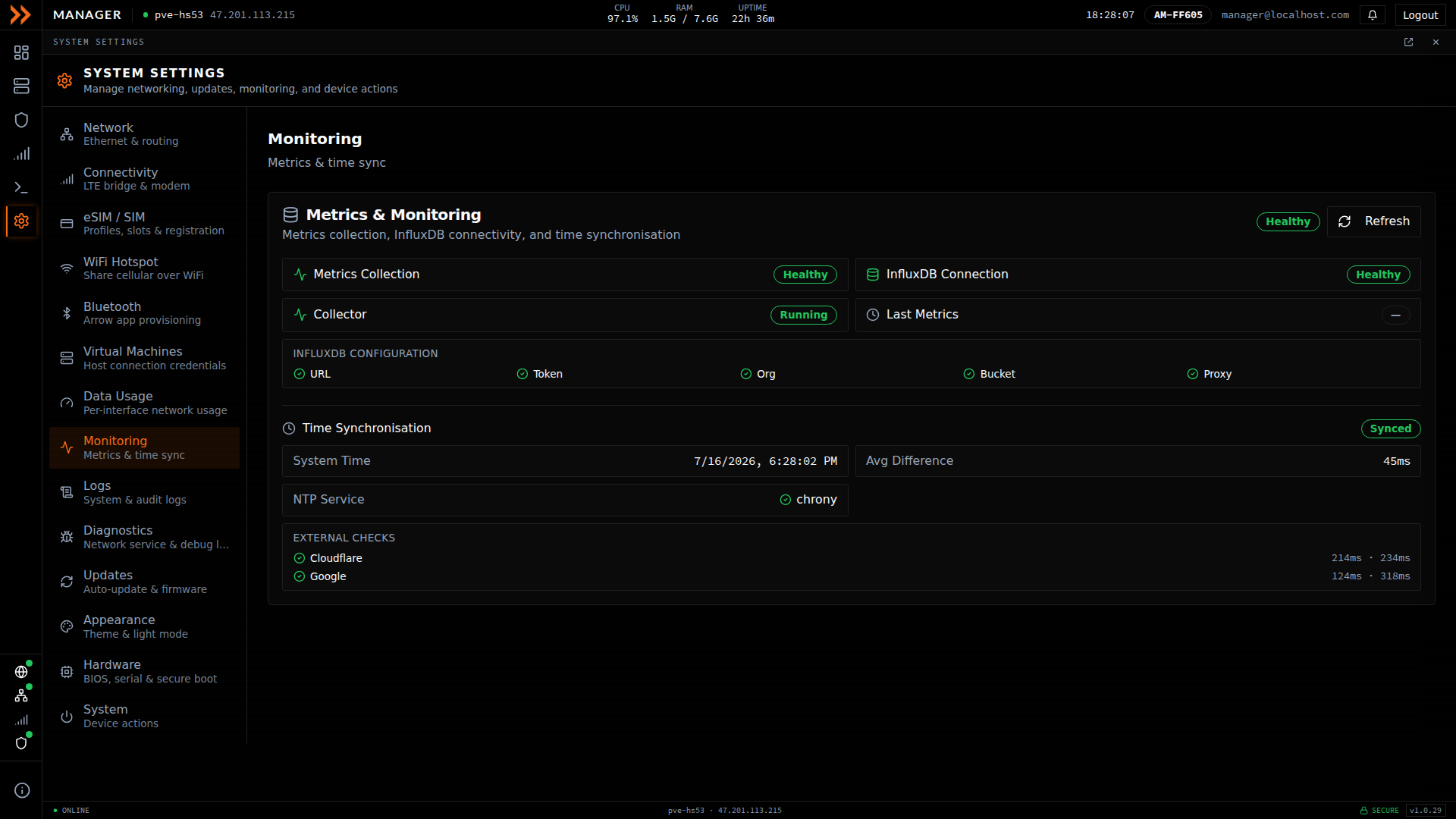Screen dimensions: 1456x819
Task: Click the Metrics Collection pulse icon
Action: pos(300,275)
